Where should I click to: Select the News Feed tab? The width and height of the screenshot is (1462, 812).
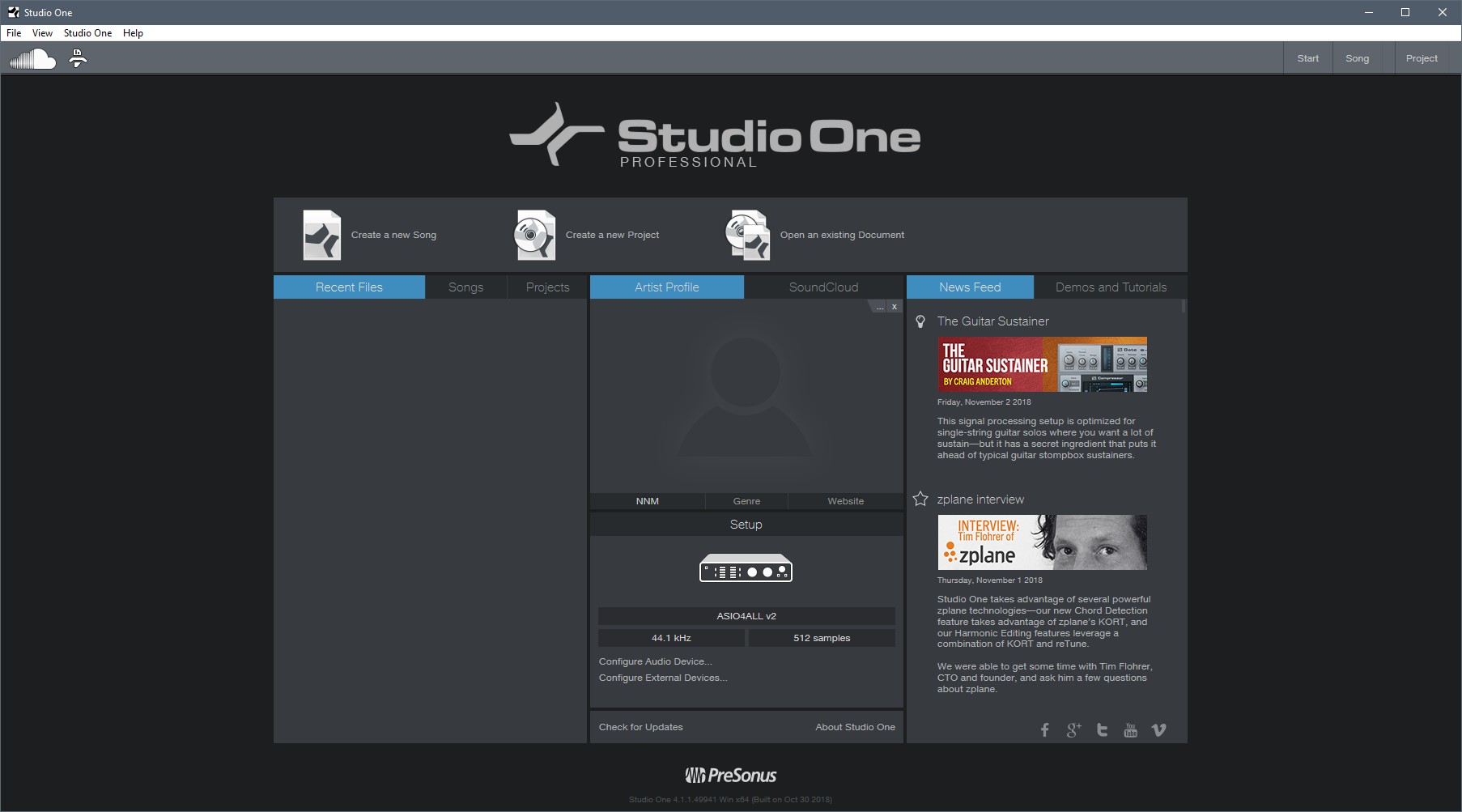[970, 287]
